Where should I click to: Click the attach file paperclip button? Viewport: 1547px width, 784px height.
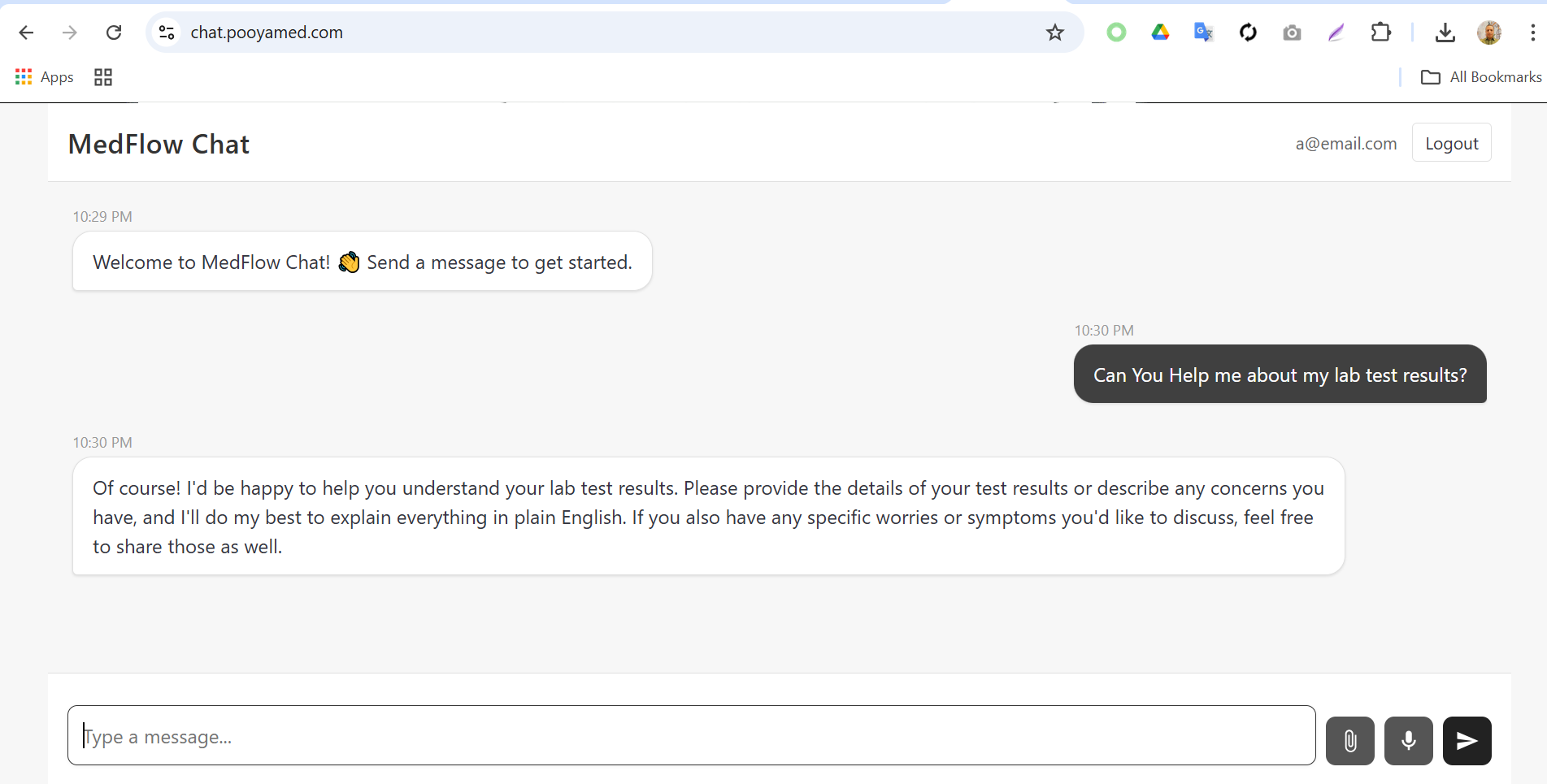point(1349,740)
